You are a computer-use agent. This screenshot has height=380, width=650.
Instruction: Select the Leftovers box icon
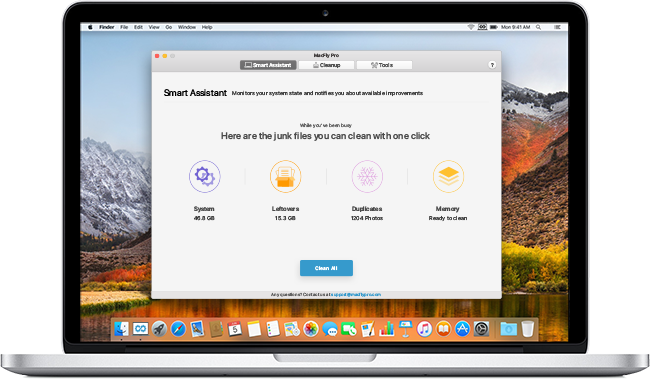pos(286,177)
